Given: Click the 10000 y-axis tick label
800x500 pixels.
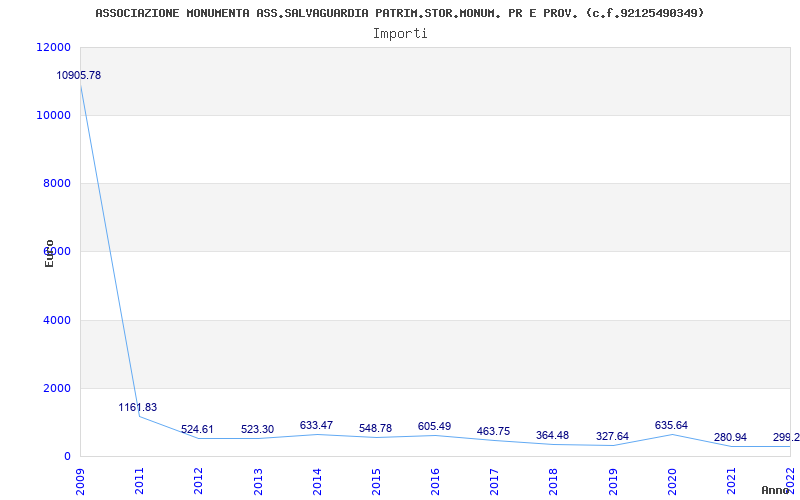Looking at the screenshot, I should [53, 115].
